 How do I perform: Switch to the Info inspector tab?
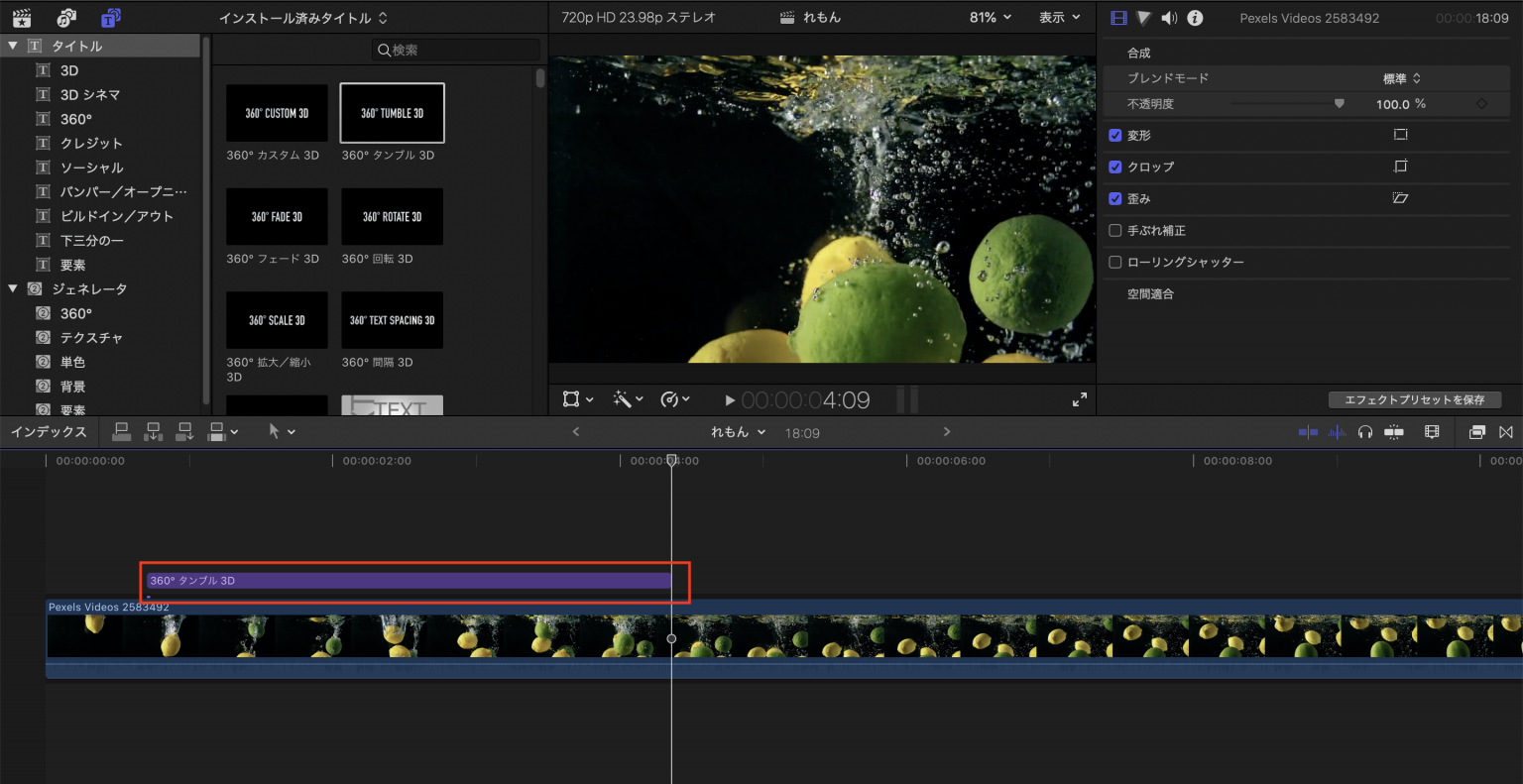tap(1195, 17)
